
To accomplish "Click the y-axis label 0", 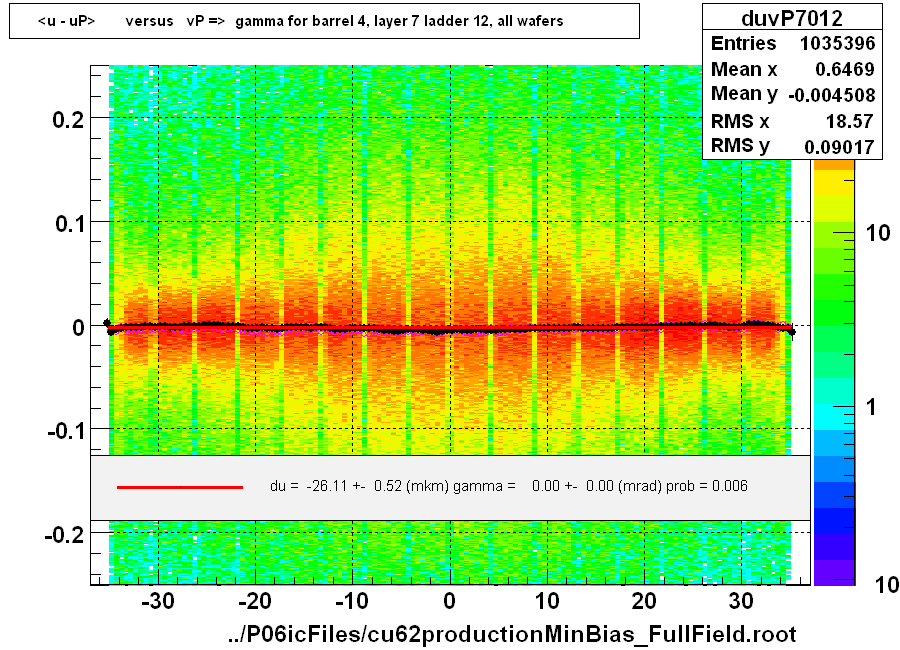I will pyautogui.click(x=78, y=327).
